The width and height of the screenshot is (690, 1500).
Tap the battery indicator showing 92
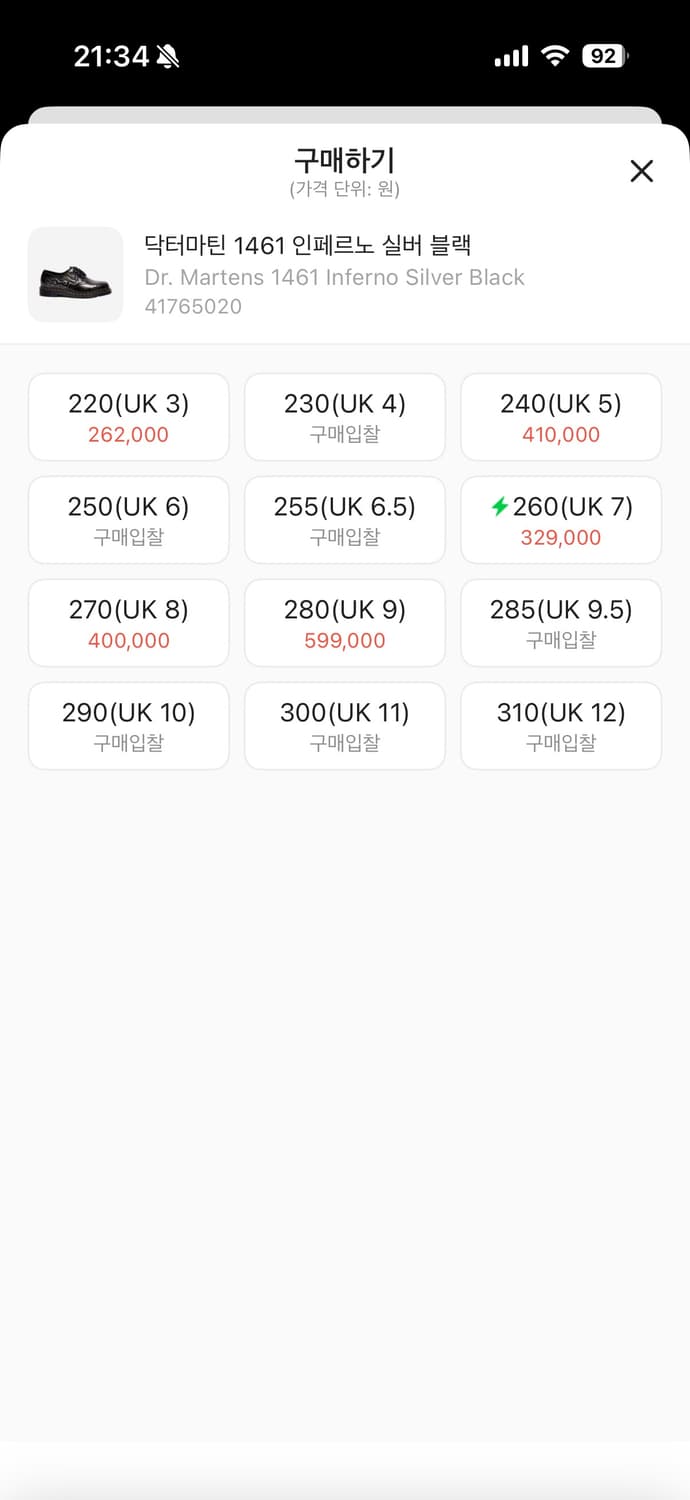pos(607,56)
